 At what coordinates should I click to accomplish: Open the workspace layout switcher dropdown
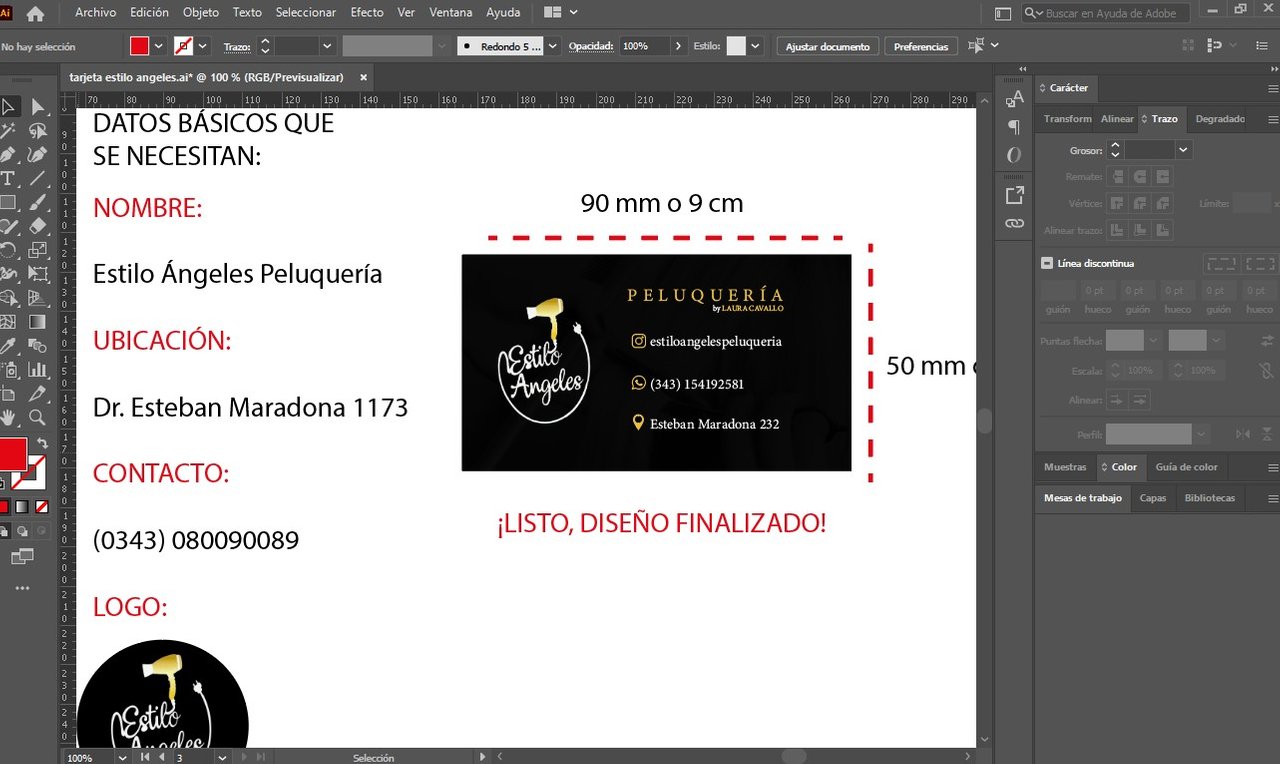click(561, 13)
